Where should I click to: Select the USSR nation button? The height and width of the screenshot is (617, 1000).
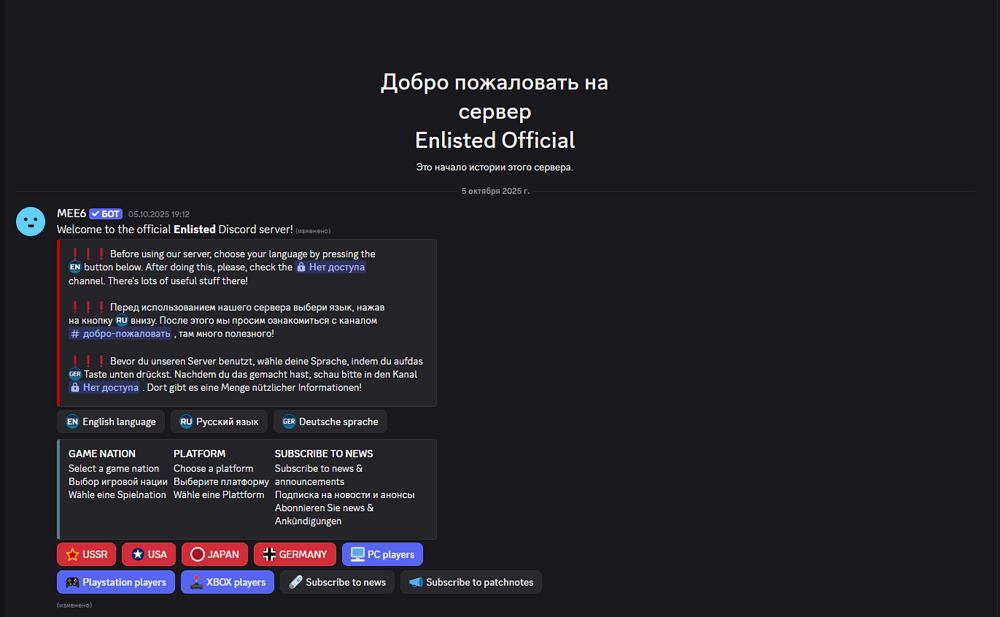(x=86, y=554)
